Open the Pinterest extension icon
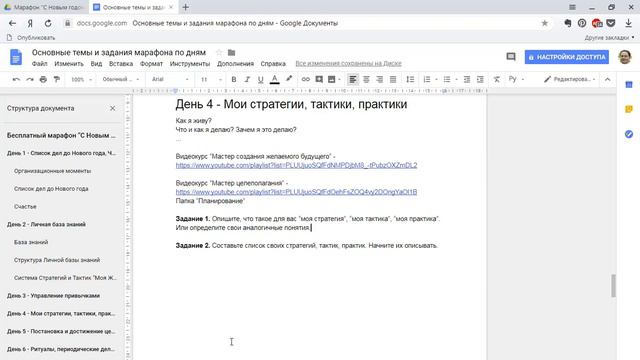The image size is (640, 360). [x=582, y=23]
